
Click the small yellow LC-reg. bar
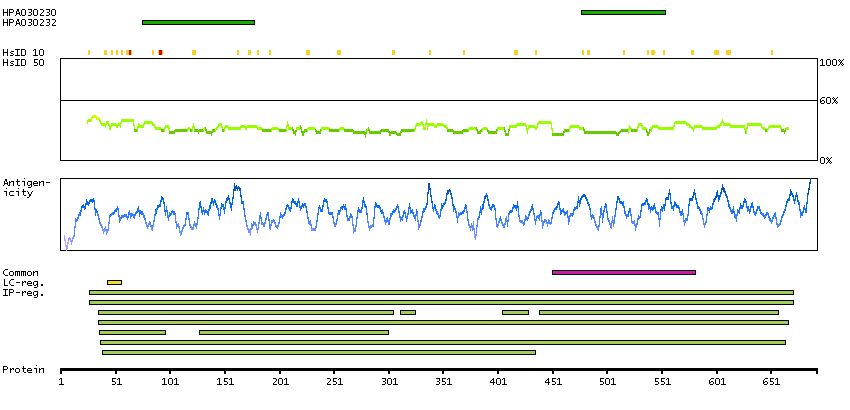(x=114, y=282)
